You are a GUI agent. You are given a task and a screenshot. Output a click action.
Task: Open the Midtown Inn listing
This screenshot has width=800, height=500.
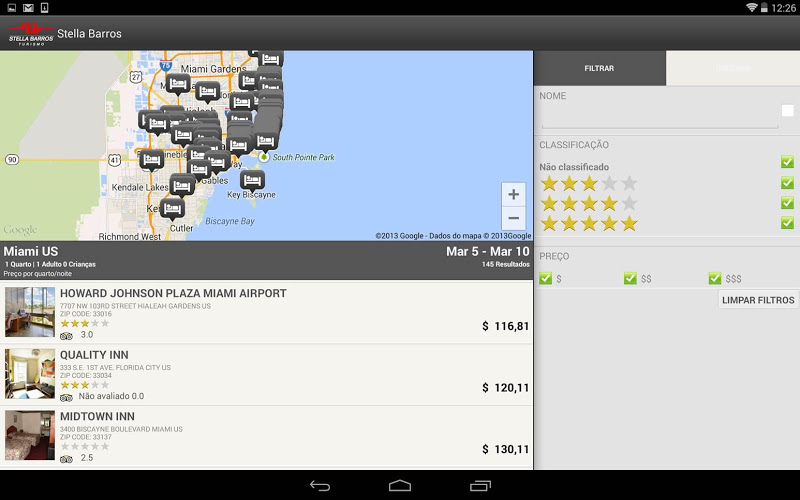point(266,437)
